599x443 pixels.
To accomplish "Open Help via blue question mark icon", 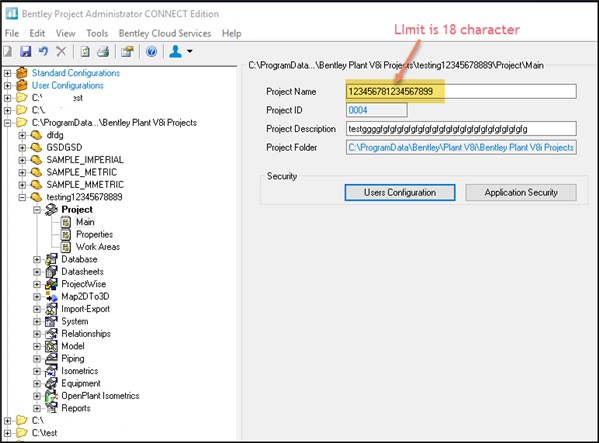I will tap(151, 51).
